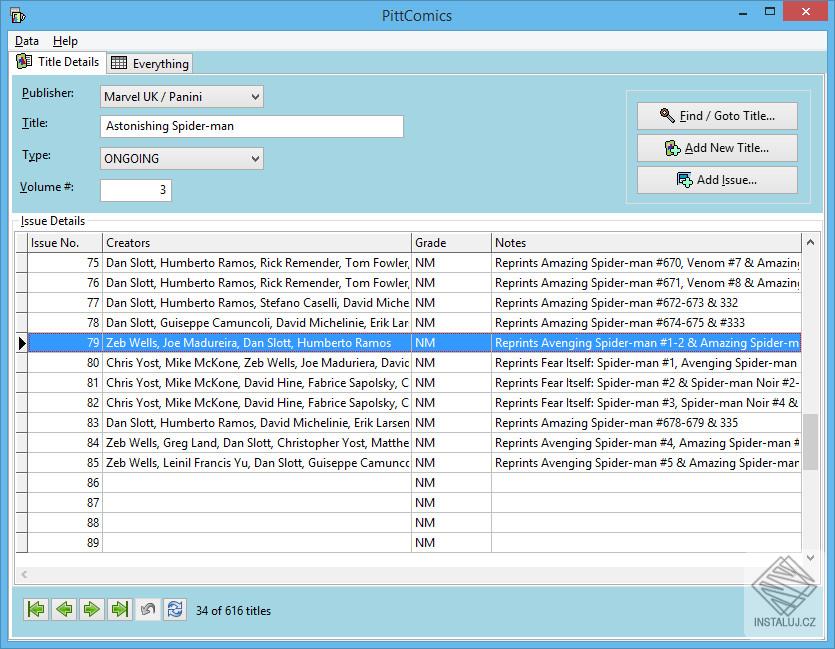Viewport: 835px width, 649px height.
Task: Click the refresh data icon
Action: (x=175, y=609)
